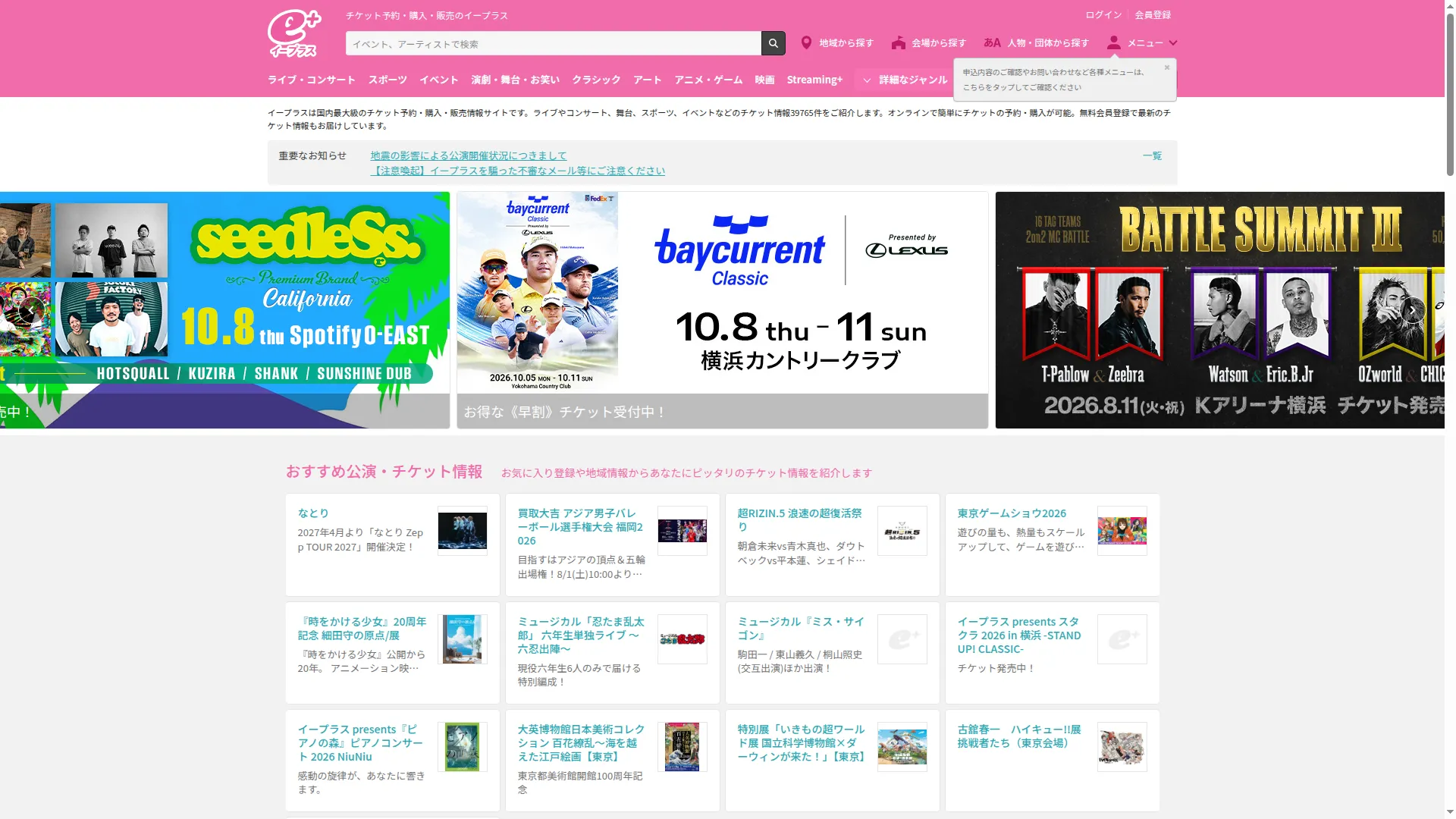Screen dimensions: 1456x819
Task: Click the あA icon for 人物・団体から探す
Action: point(992,43)
